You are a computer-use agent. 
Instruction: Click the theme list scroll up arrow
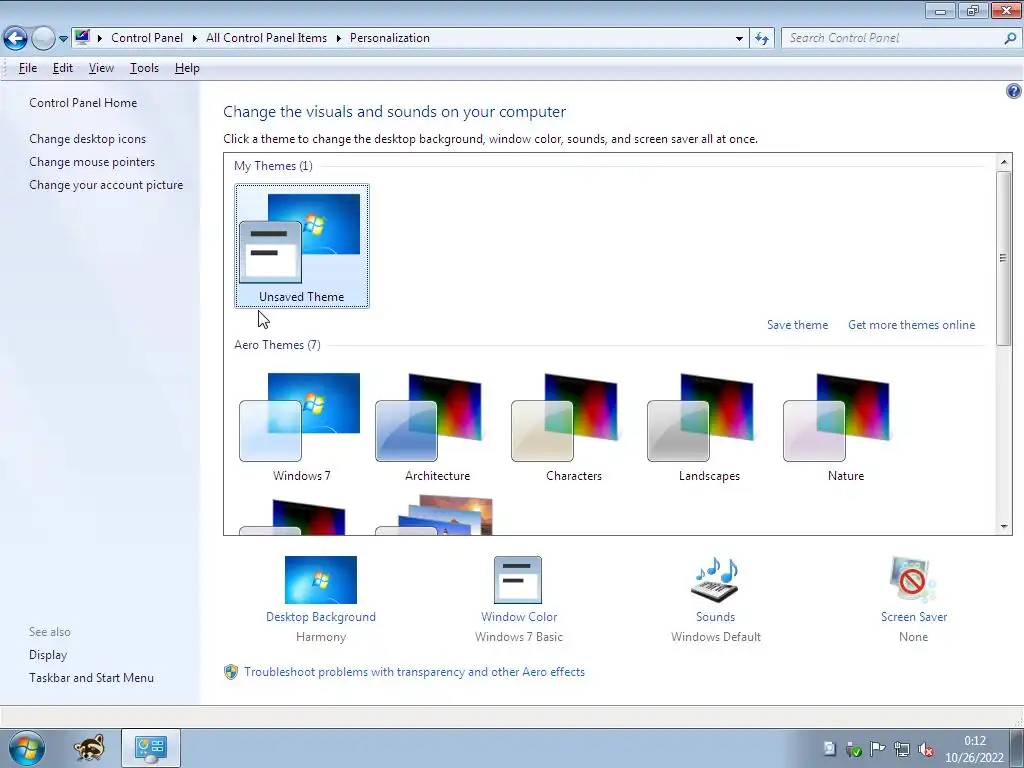tap(1004, 161)
